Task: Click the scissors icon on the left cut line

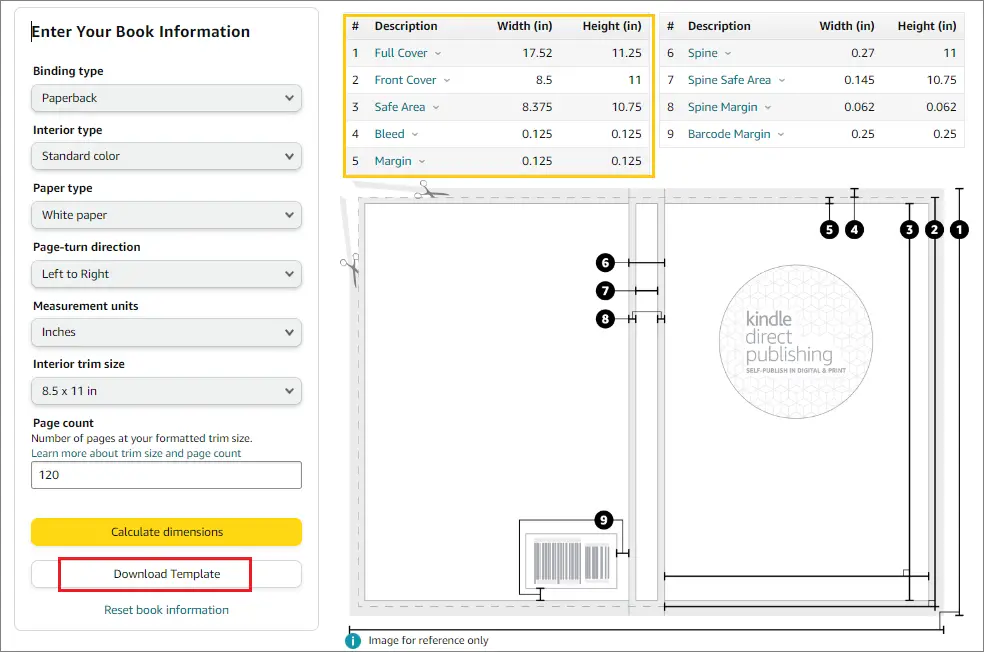Action: pos(350,270)
